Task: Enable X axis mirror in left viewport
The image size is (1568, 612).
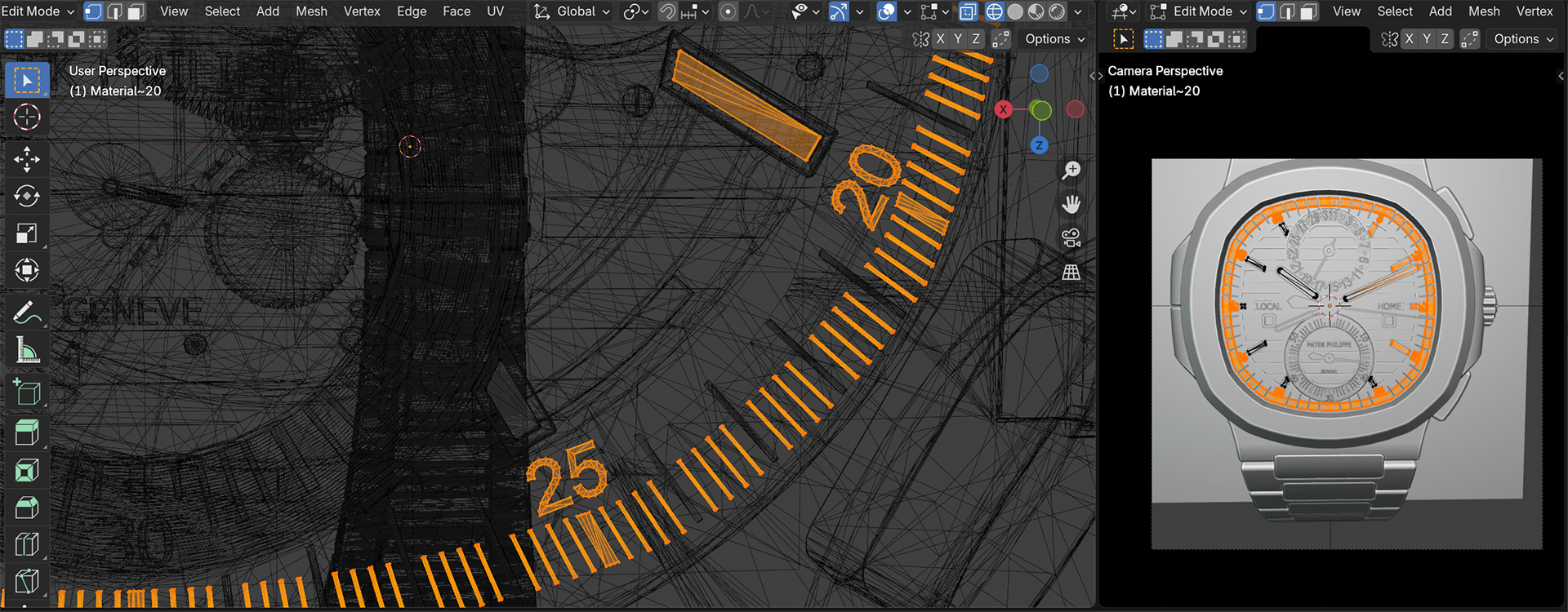Action: pyautogui.click(x=940, y=39)
